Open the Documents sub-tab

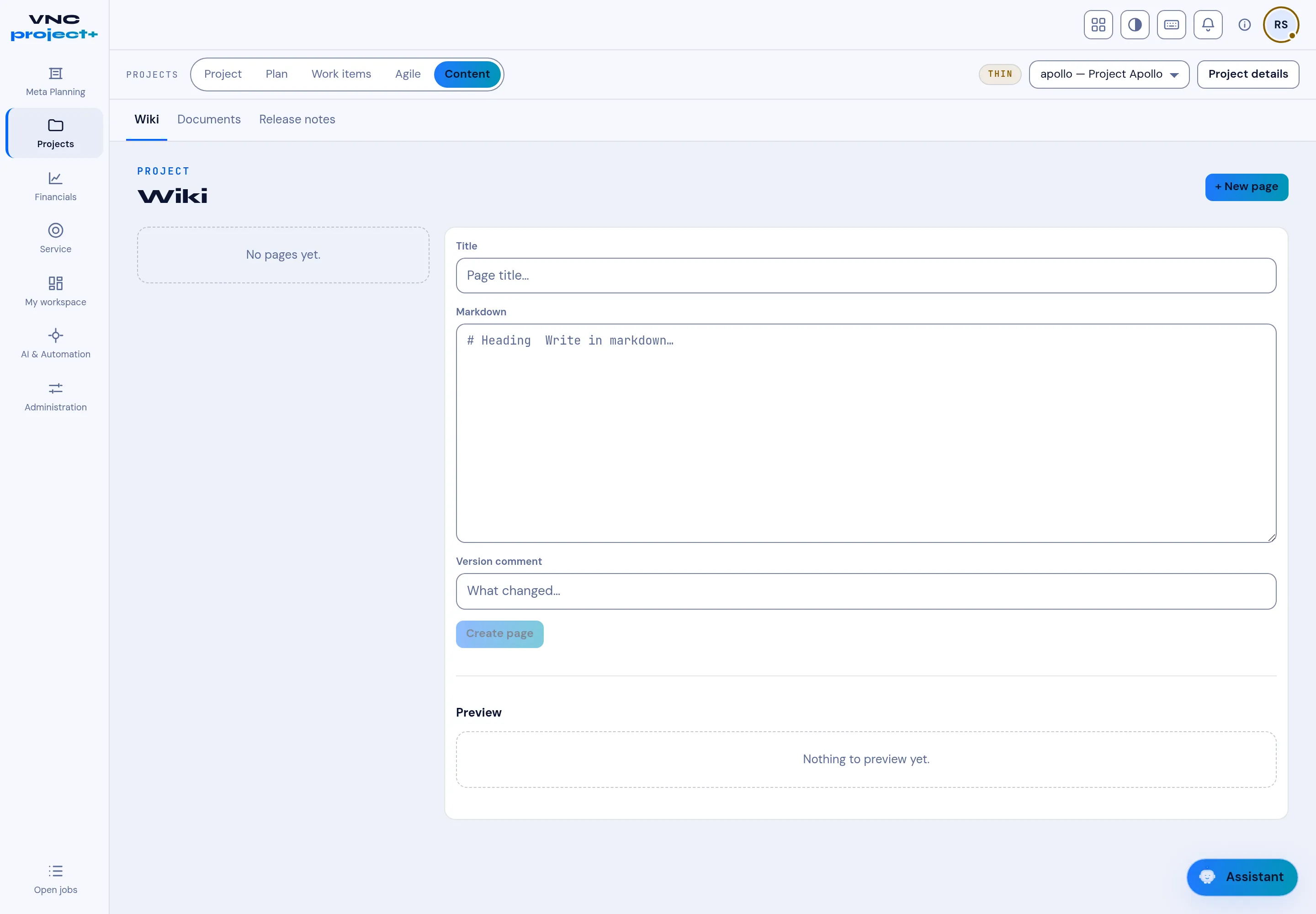[209, 120]
